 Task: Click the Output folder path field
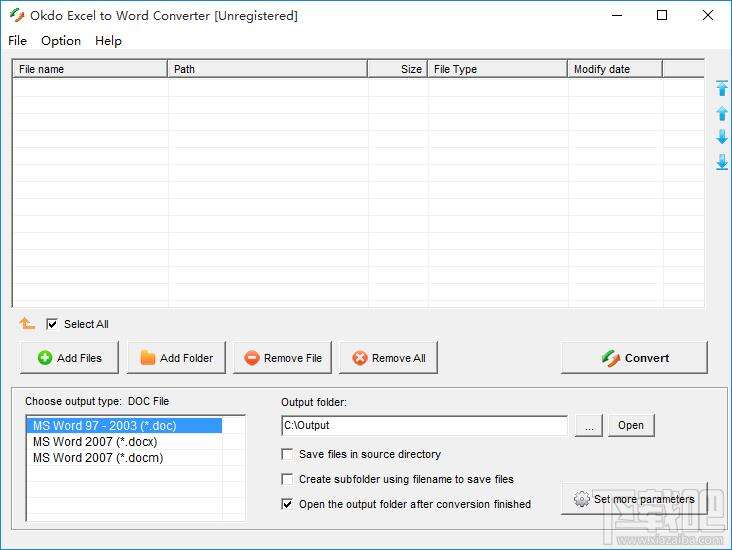(x=424, y=425)
